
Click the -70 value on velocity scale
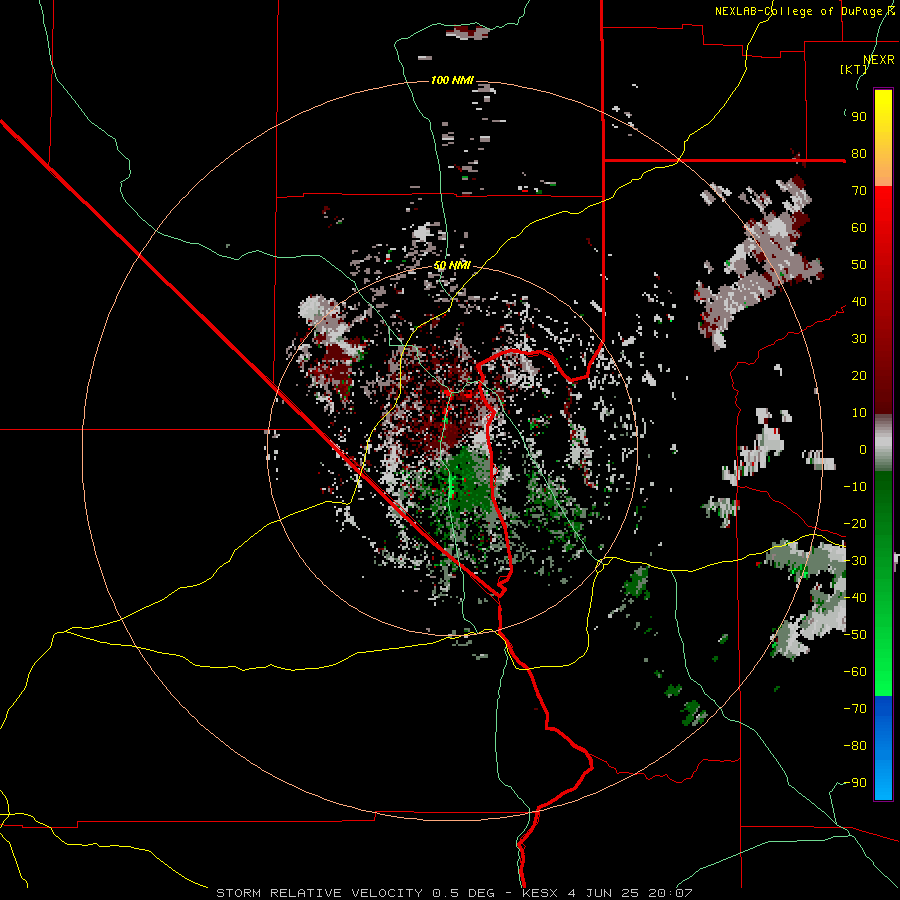(855, 709)
